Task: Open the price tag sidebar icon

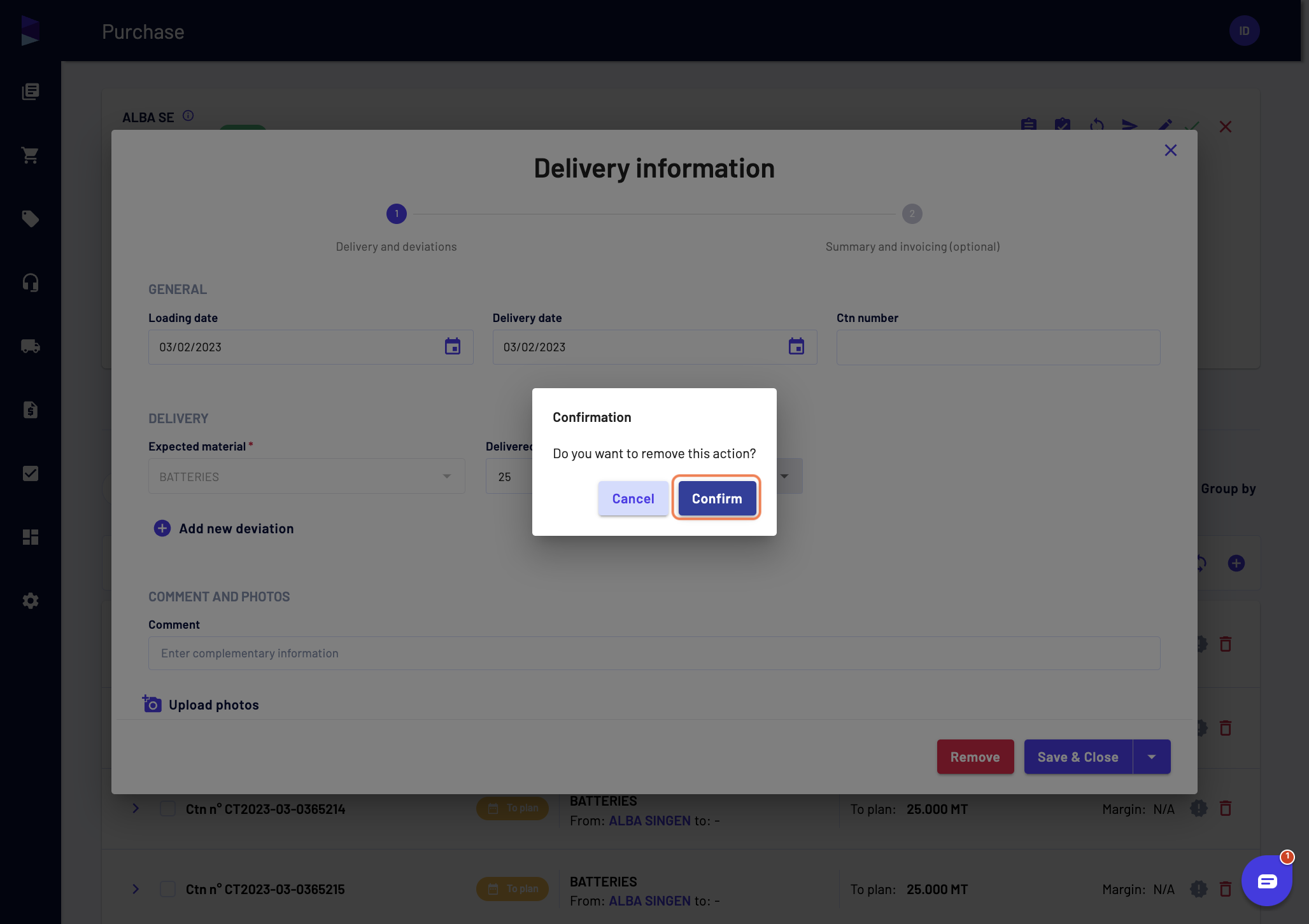Action: 30,219
